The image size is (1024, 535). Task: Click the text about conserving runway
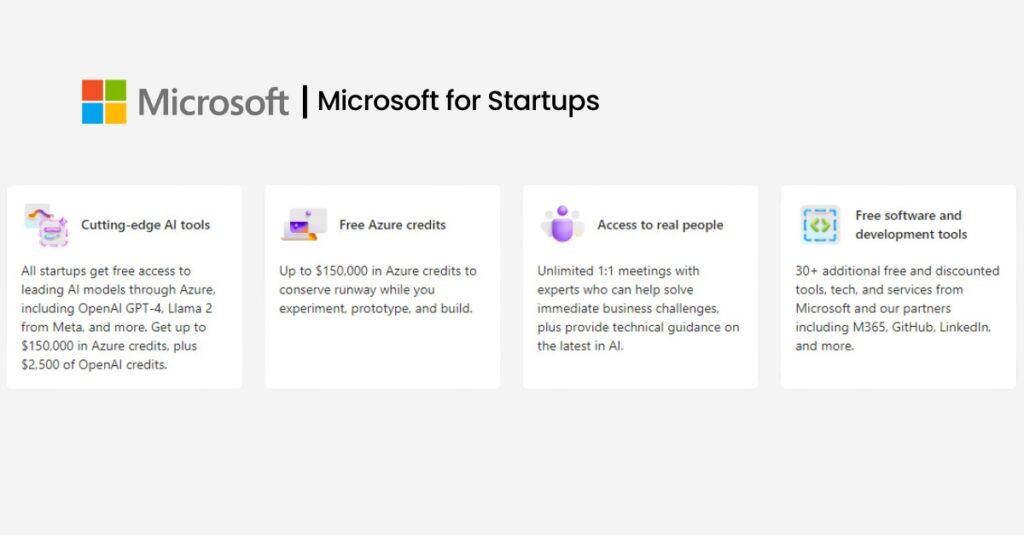coord(378,289)
